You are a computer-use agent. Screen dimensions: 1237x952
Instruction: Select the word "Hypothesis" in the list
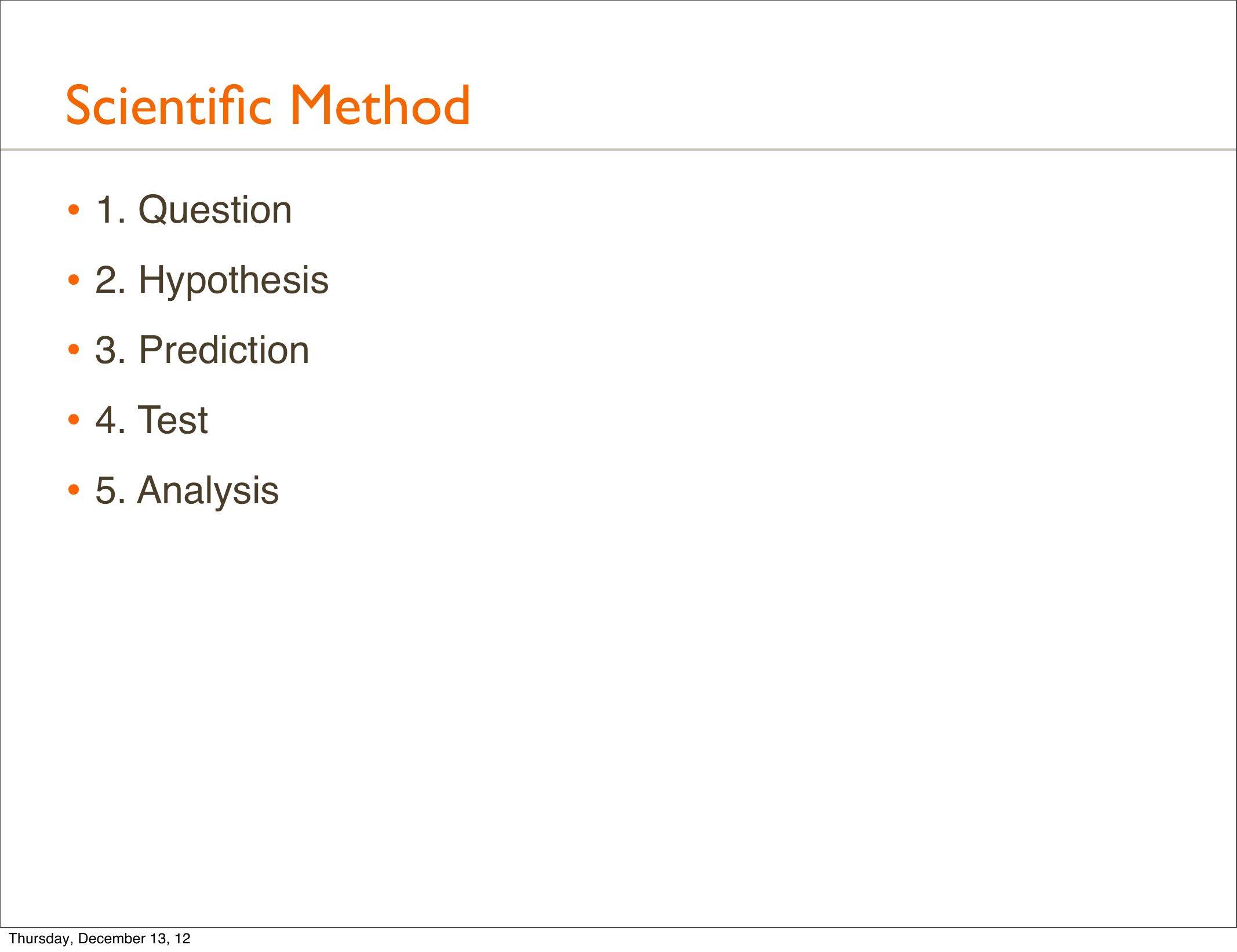233,280
